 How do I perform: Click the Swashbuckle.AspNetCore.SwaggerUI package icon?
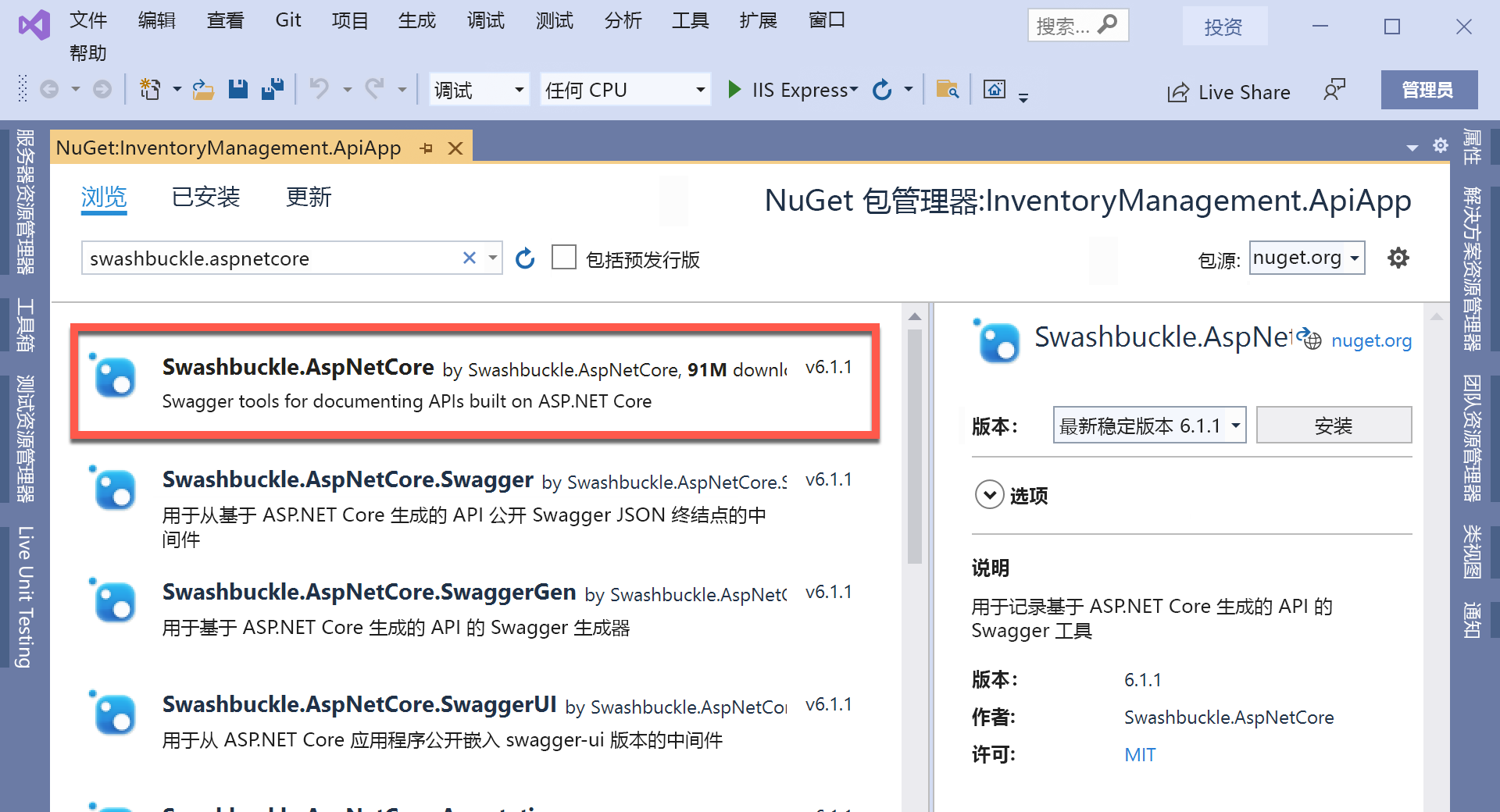click(114, 714)
